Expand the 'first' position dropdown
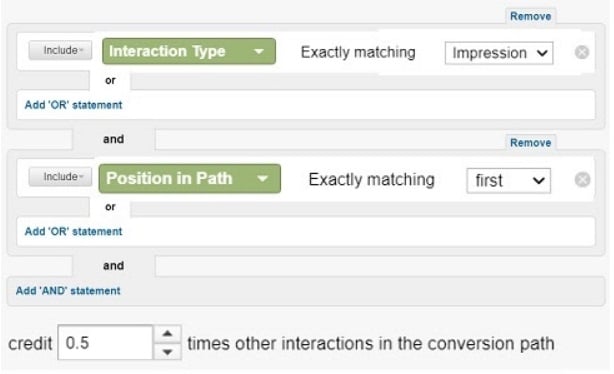Screen dimensions: 614x374 (x=509, y=181)
